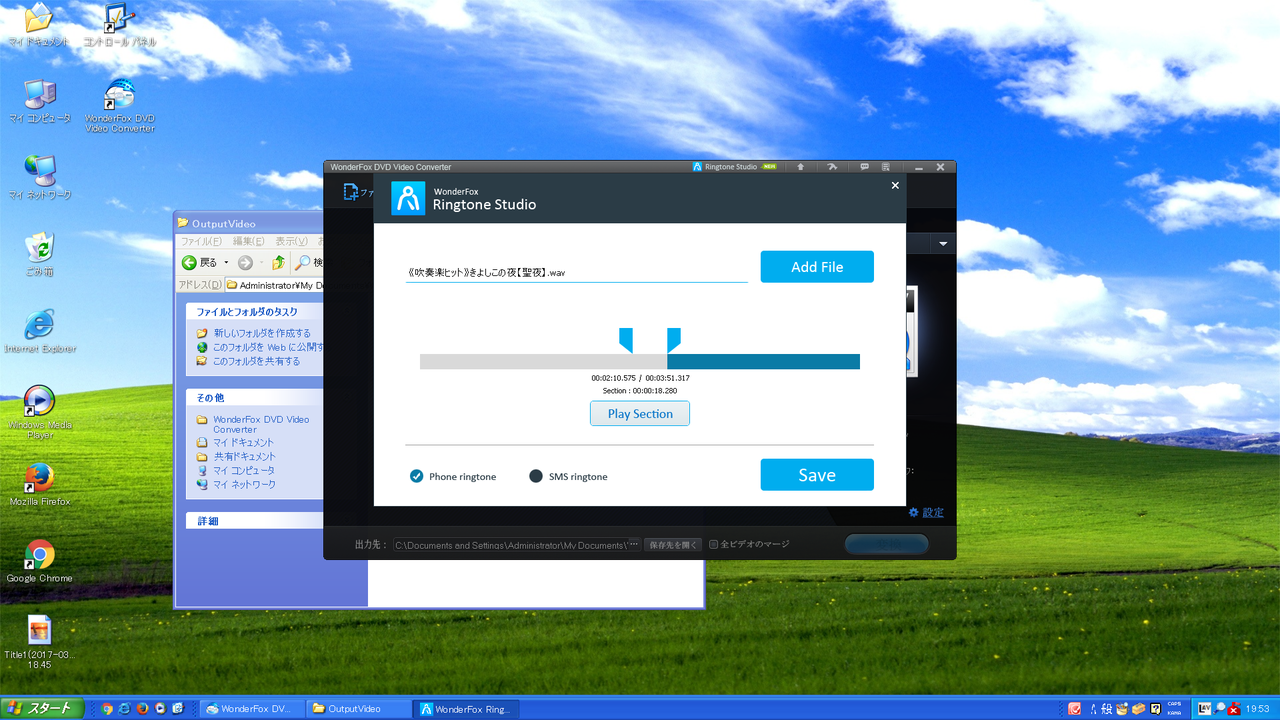This screenshot has width=1280, height=720.
Task: Click the ringtone audio timeline bar
Action: click(640, 361)
